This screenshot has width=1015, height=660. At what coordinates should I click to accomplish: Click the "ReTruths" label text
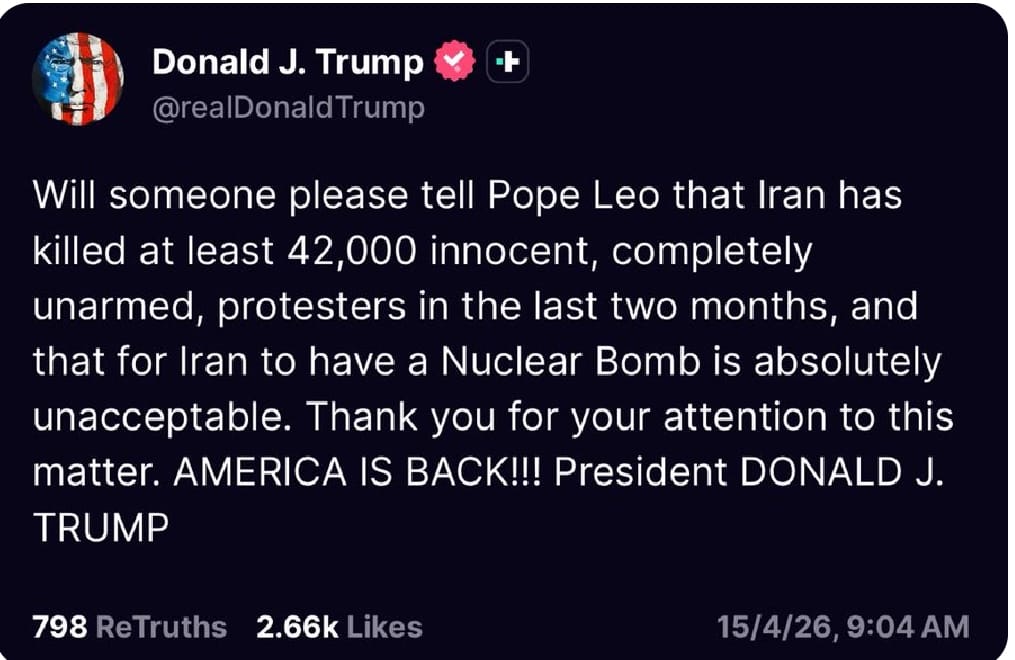161,627
